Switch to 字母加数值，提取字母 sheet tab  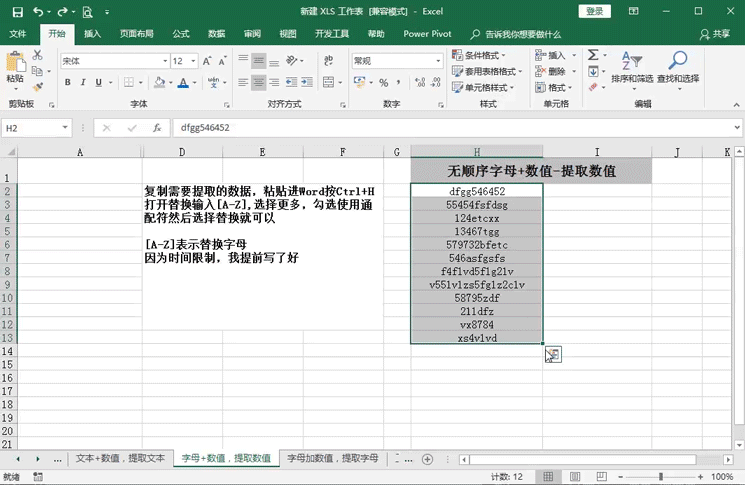[x=333, y=458]
